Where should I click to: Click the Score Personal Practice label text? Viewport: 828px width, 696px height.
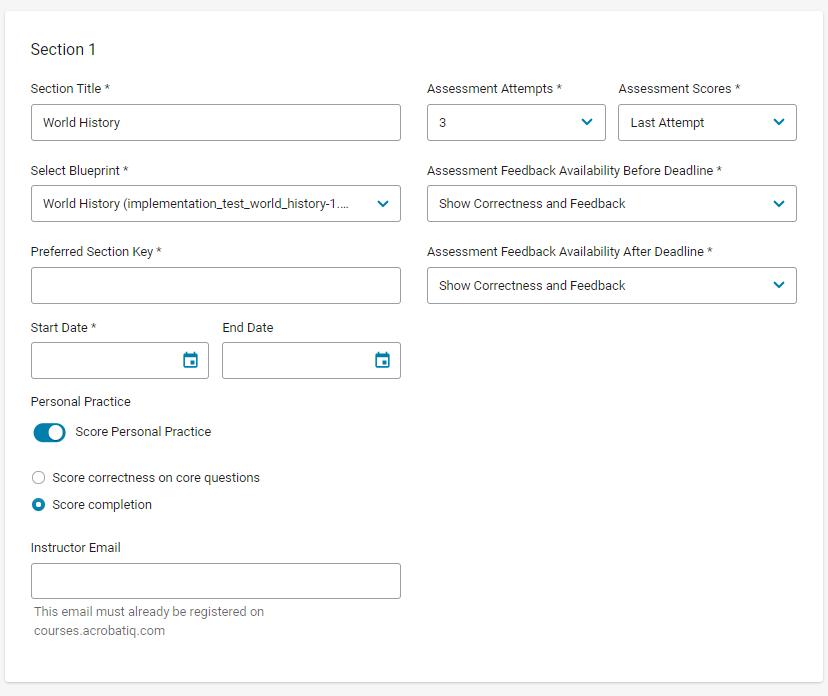(x=143, y=431)
